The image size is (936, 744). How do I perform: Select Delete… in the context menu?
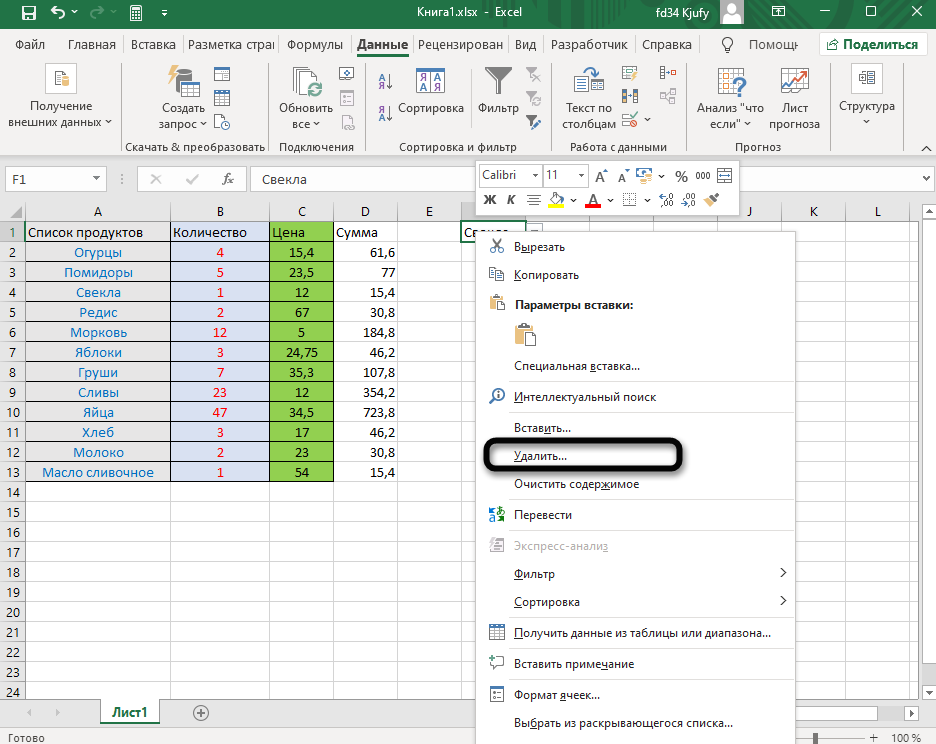click(540, 456)
